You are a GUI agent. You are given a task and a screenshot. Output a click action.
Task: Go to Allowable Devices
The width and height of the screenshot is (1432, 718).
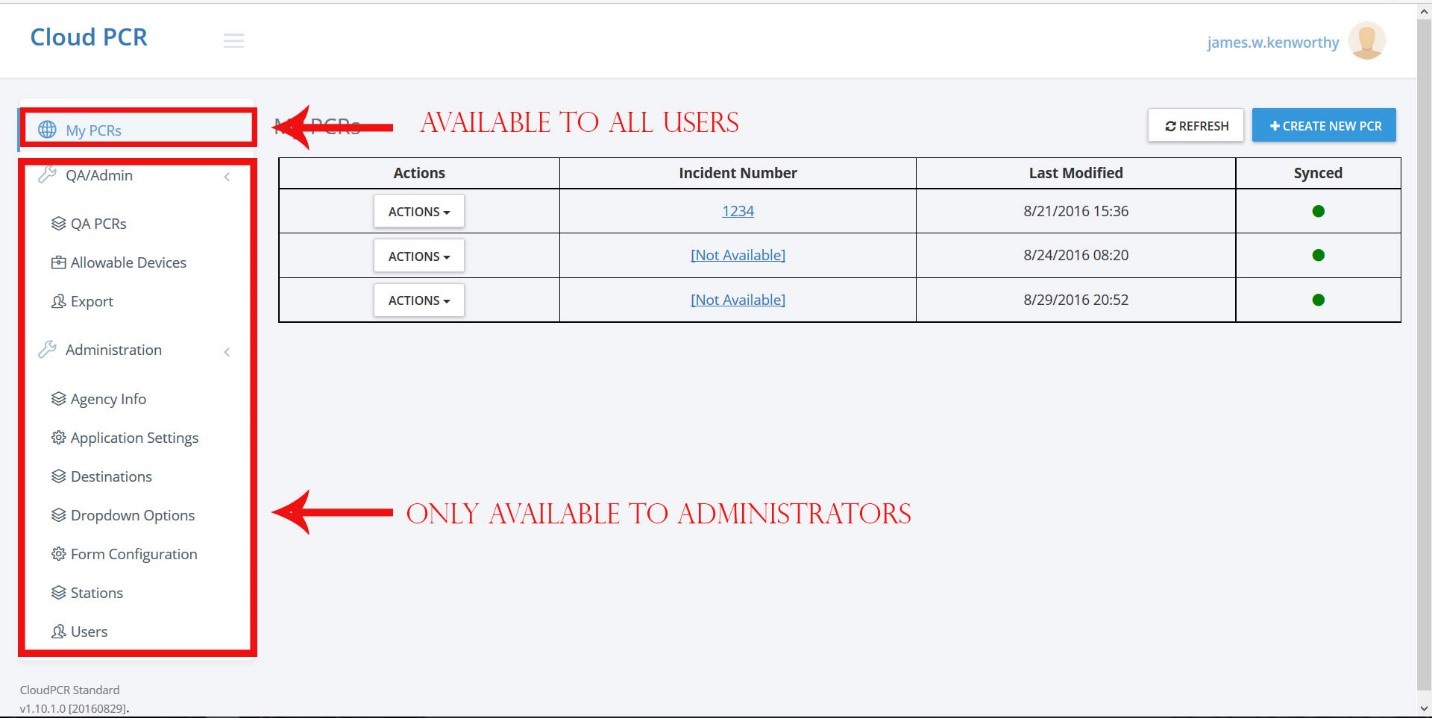(x=128, y=263)
